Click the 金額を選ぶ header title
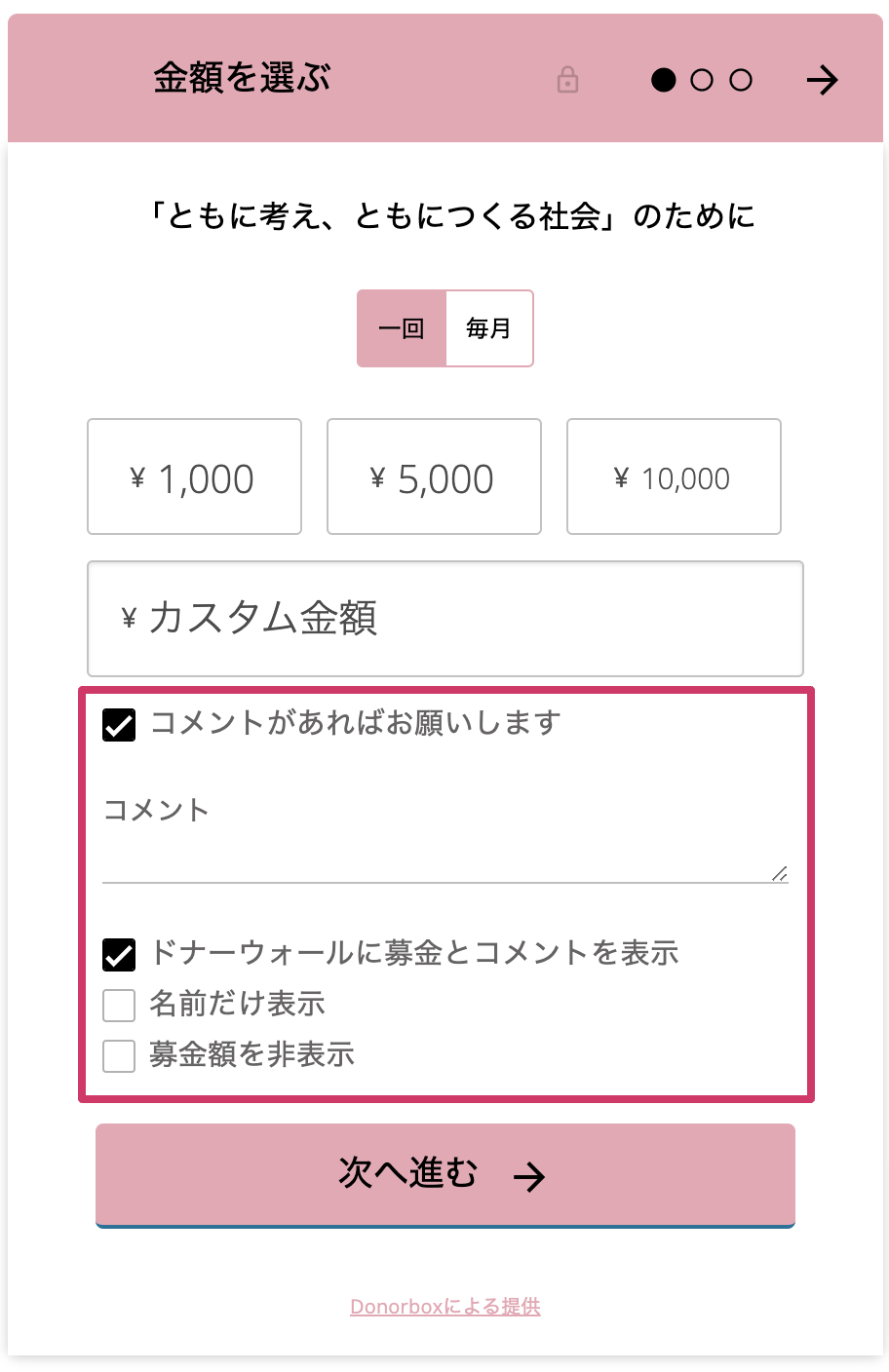 [242, 78]
